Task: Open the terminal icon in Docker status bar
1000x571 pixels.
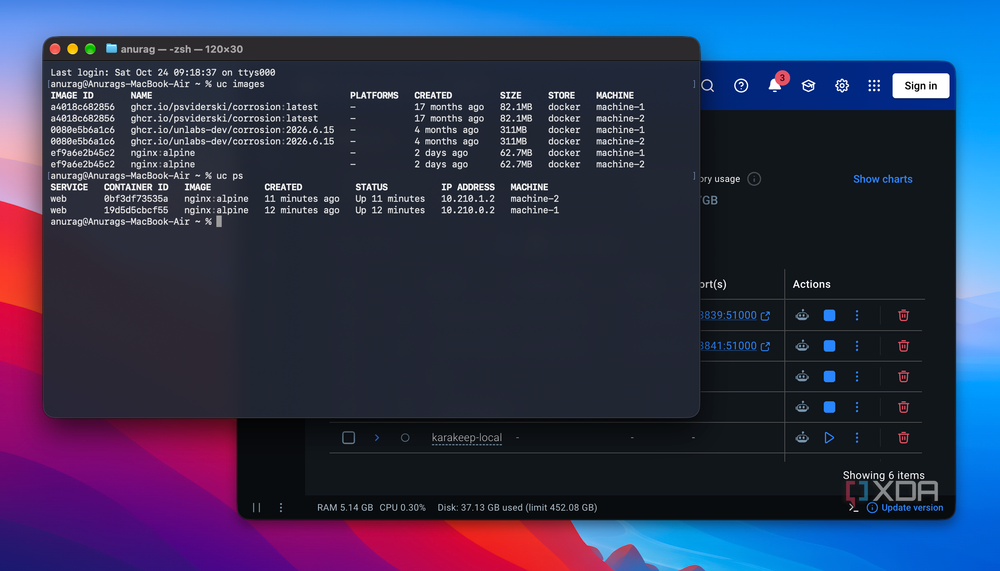Action: point(853,508)
